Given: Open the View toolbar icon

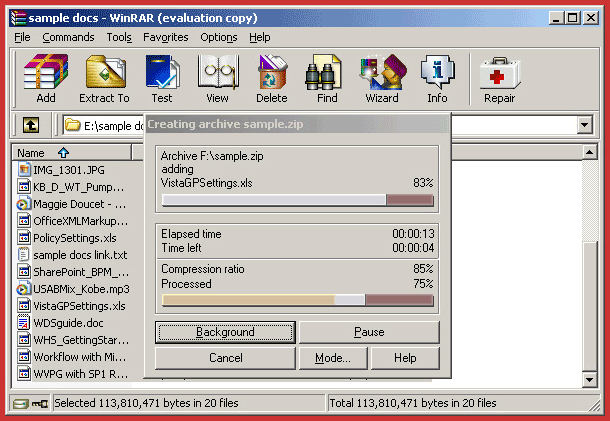Looking at the screenshot, I should pos(217,72).
